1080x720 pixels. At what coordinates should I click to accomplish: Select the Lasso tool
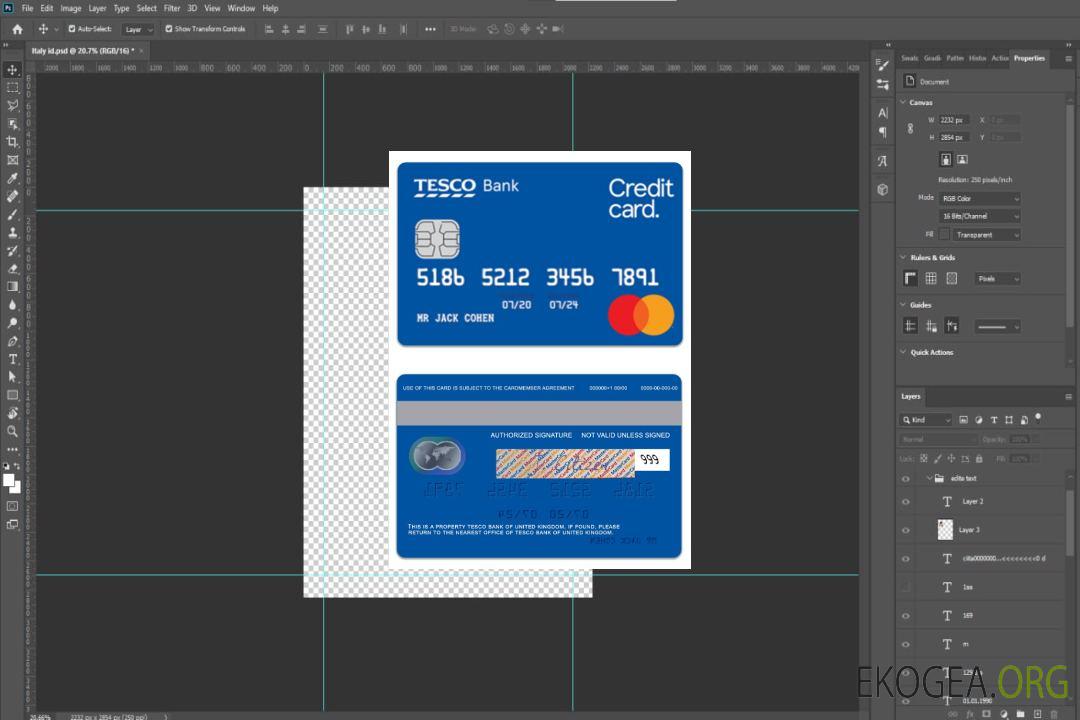coord(12,105)
